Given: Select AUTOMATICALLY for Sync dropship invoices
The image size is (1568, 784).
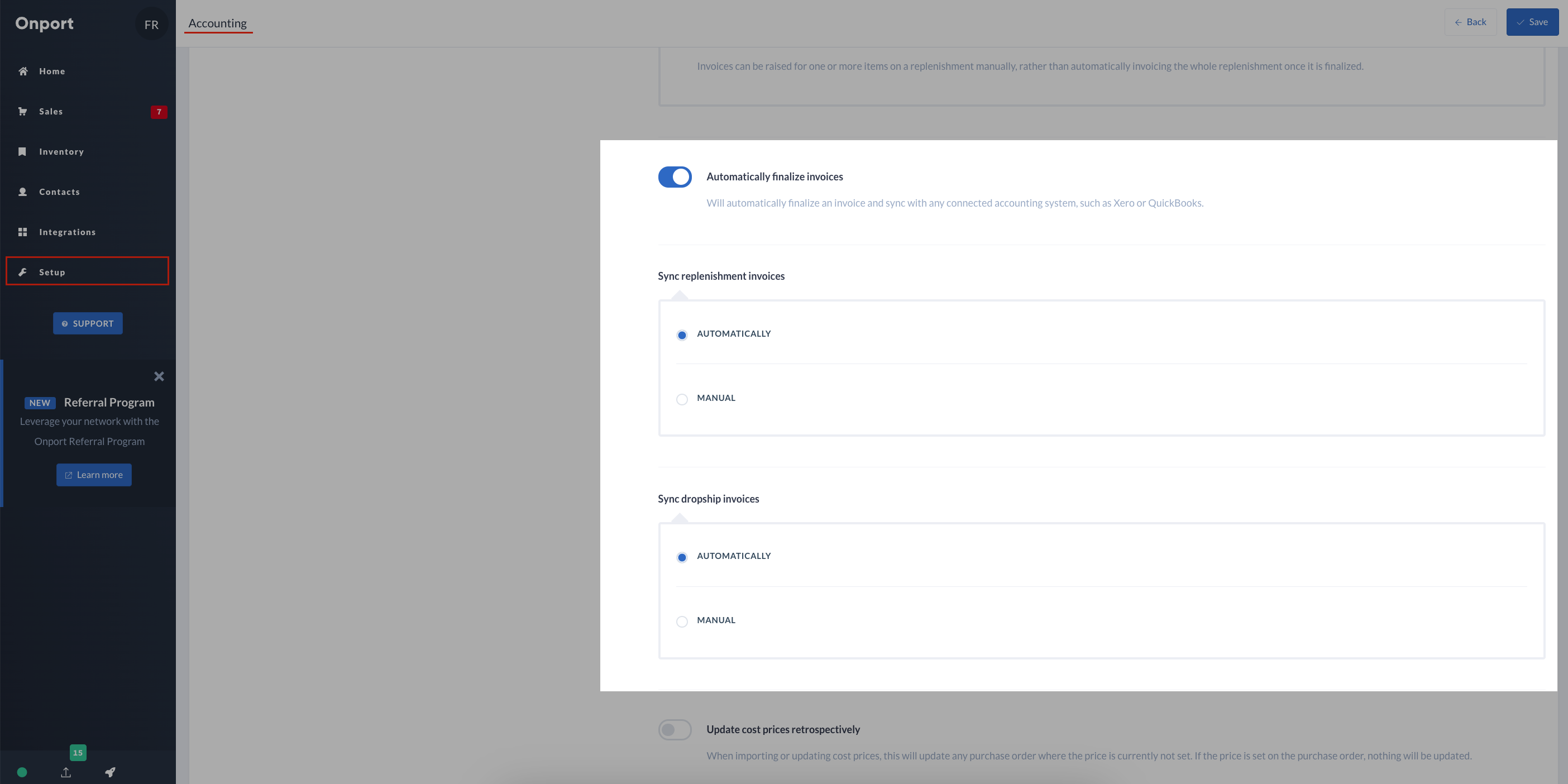Looking at the screenshot, I should click(682, 557).
